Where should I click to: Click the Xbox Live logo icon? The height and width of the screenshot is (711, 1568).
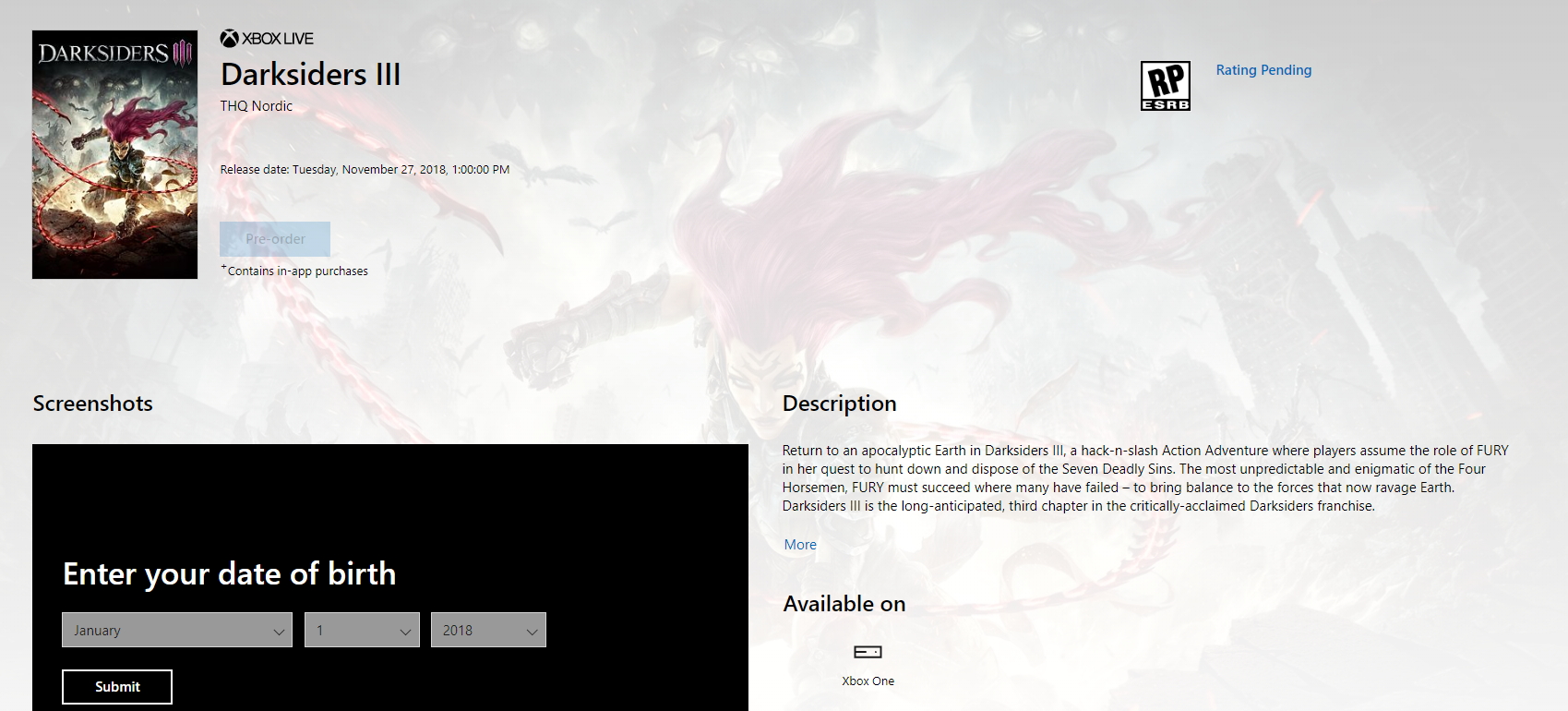[267, 38]
